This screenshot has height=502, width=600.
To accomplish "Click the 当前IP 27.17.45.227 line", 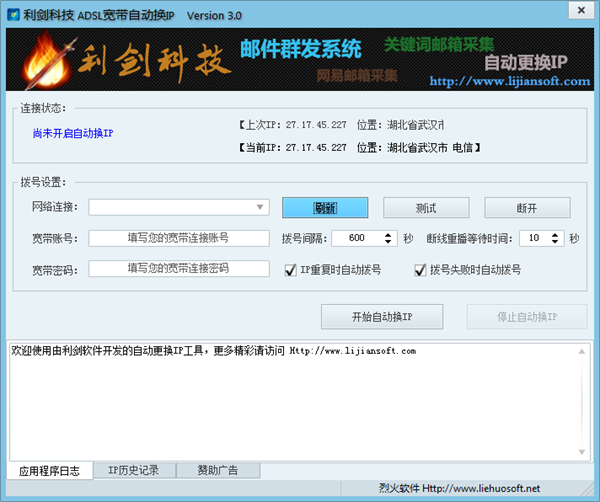I will pyautogui.click(x=360, y=147).
